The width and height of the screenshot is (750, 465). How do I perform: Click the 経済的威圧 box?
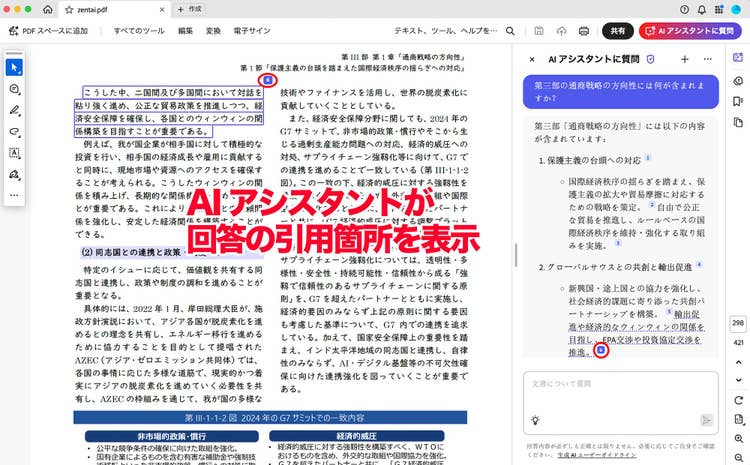(356, 436)
